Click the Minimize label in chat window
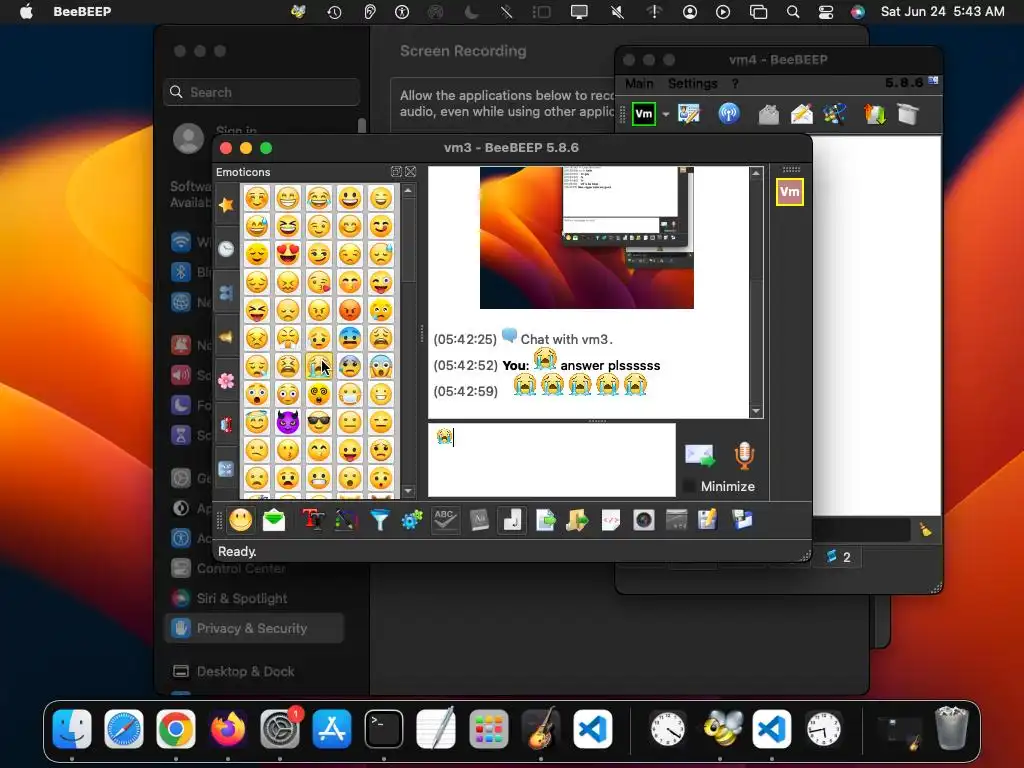1024x768 pixels. coord(728,486)
